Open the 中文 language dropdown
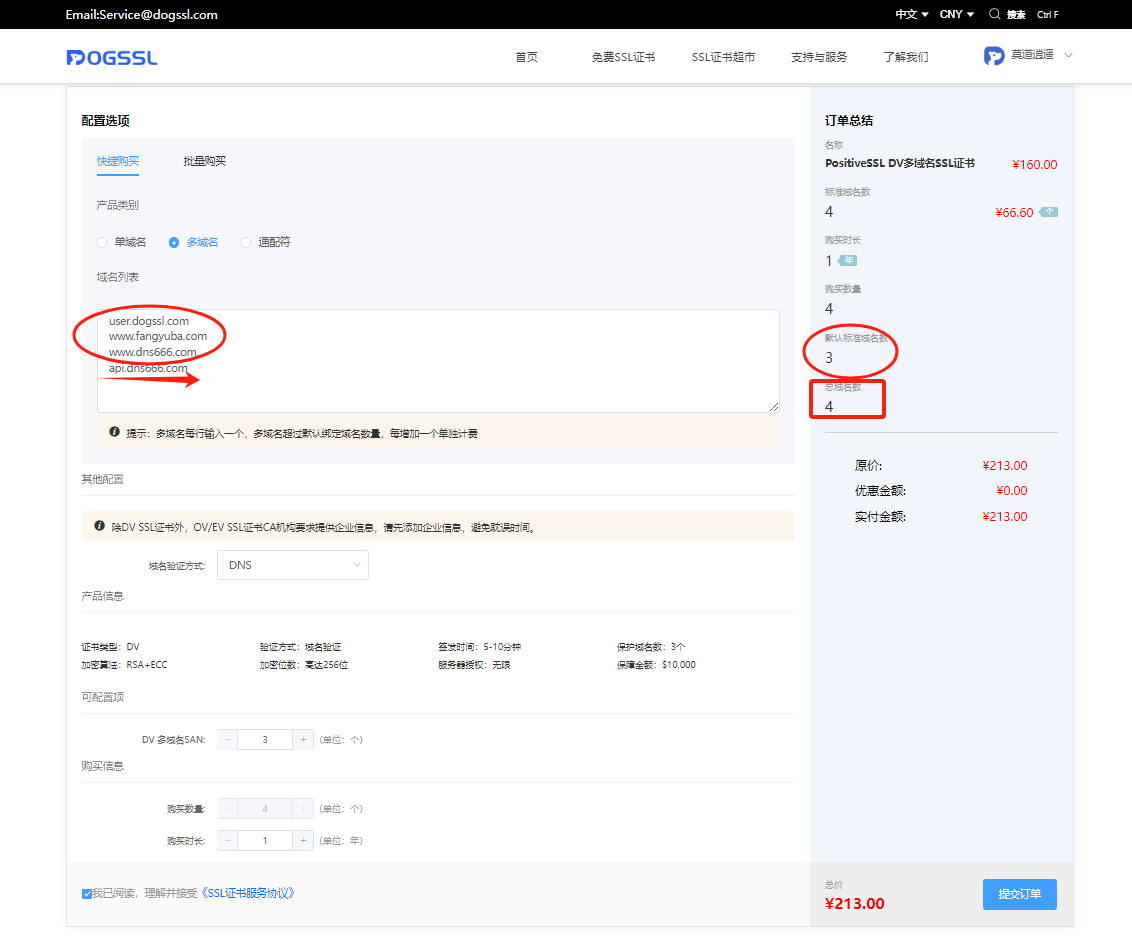The height and width of the screenshot is (941, 1132). [912, 14]
